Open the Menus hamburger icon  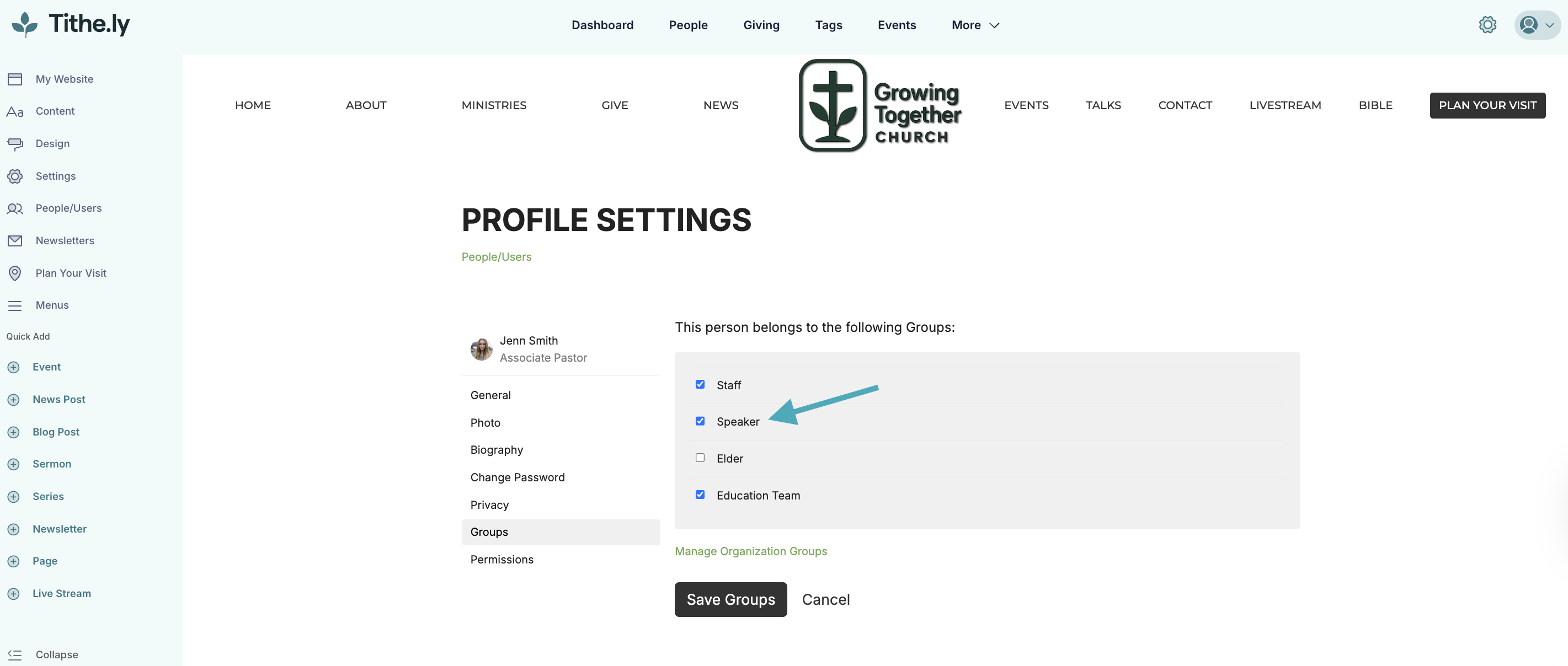pos(15,305)
